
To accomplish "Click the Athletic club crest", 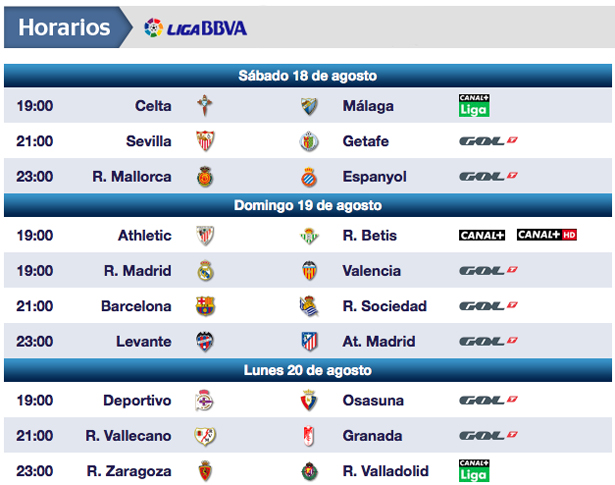I will point(205,236).
